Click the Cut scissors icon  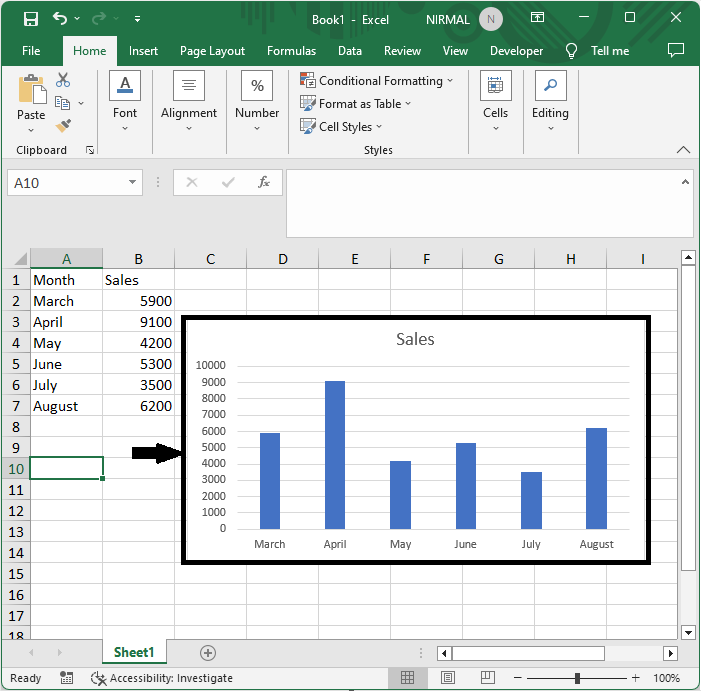pyautogui.click(x=63, y=80)
